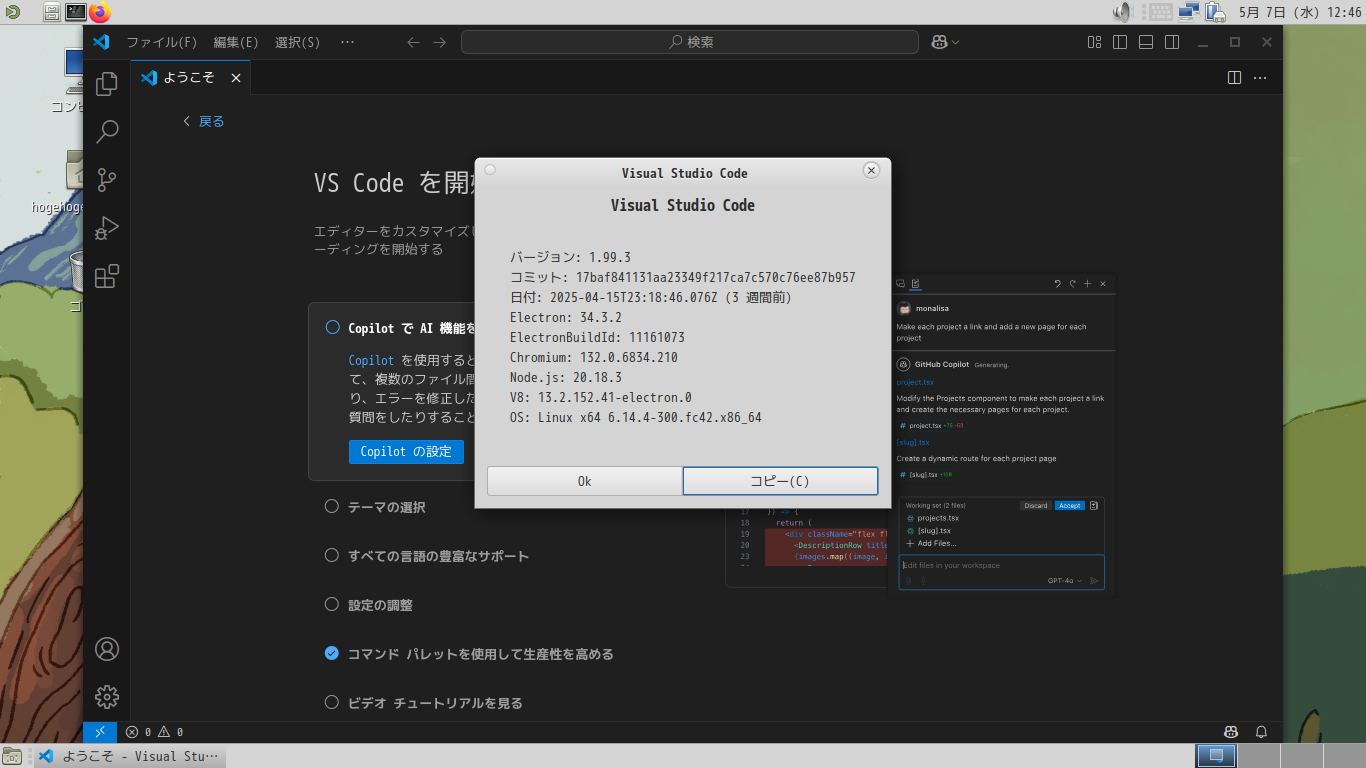Screen dimensions: 1366x768
Task: Expand the hidden menus with the ellipsis
Action: click(347, 42)
